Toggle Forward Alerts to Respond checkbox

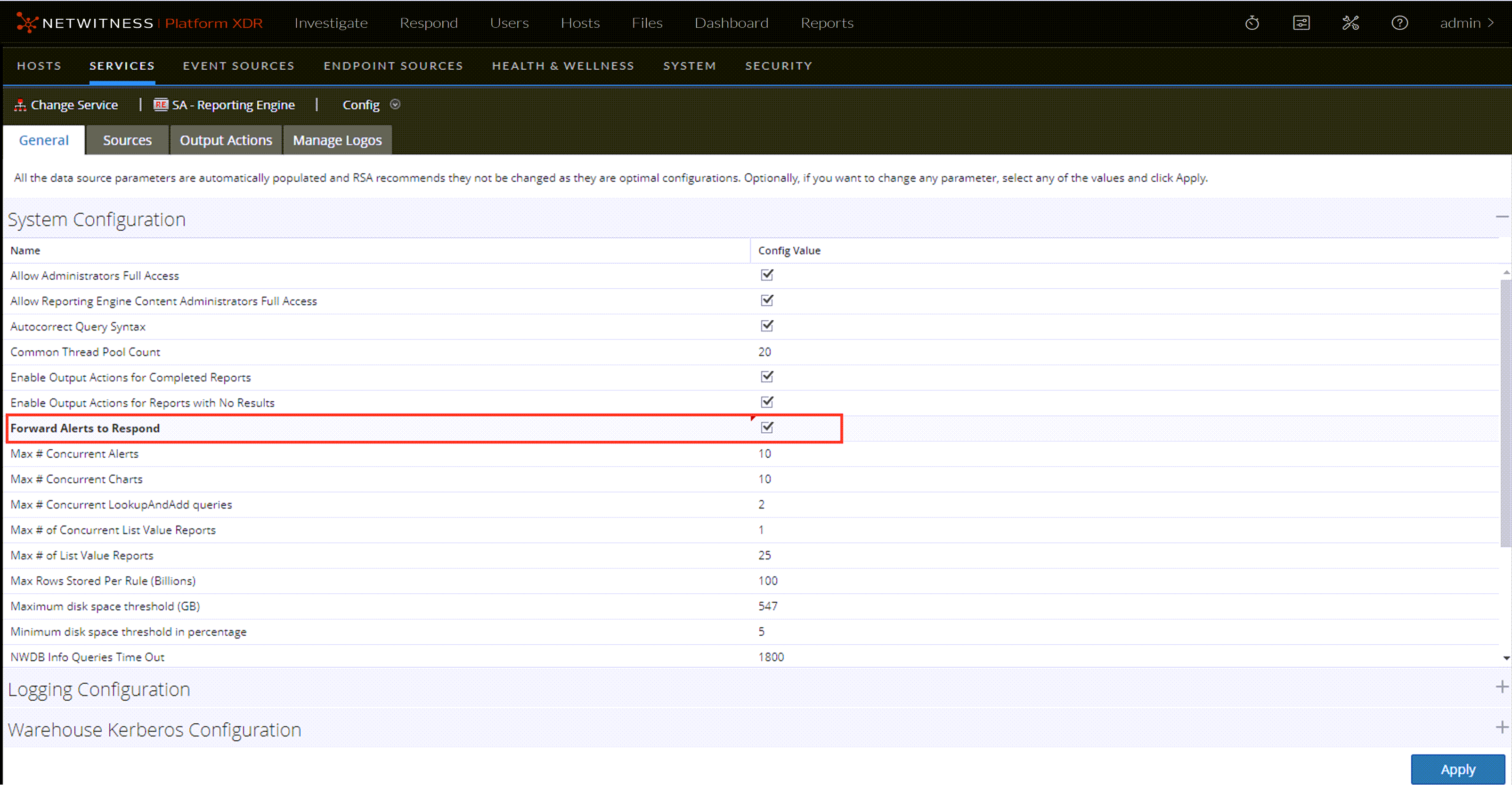coord(767,427)
